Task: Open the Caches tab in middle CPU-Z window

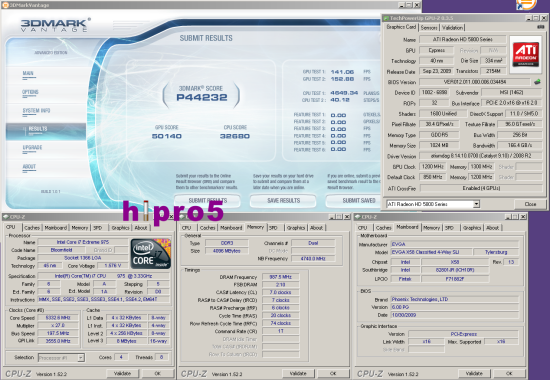Action: tap(208, 228)
